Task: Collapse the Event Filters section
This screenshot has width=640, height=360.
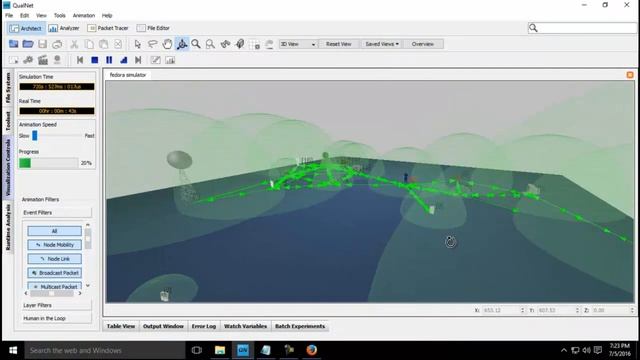Action: (57, 213)
